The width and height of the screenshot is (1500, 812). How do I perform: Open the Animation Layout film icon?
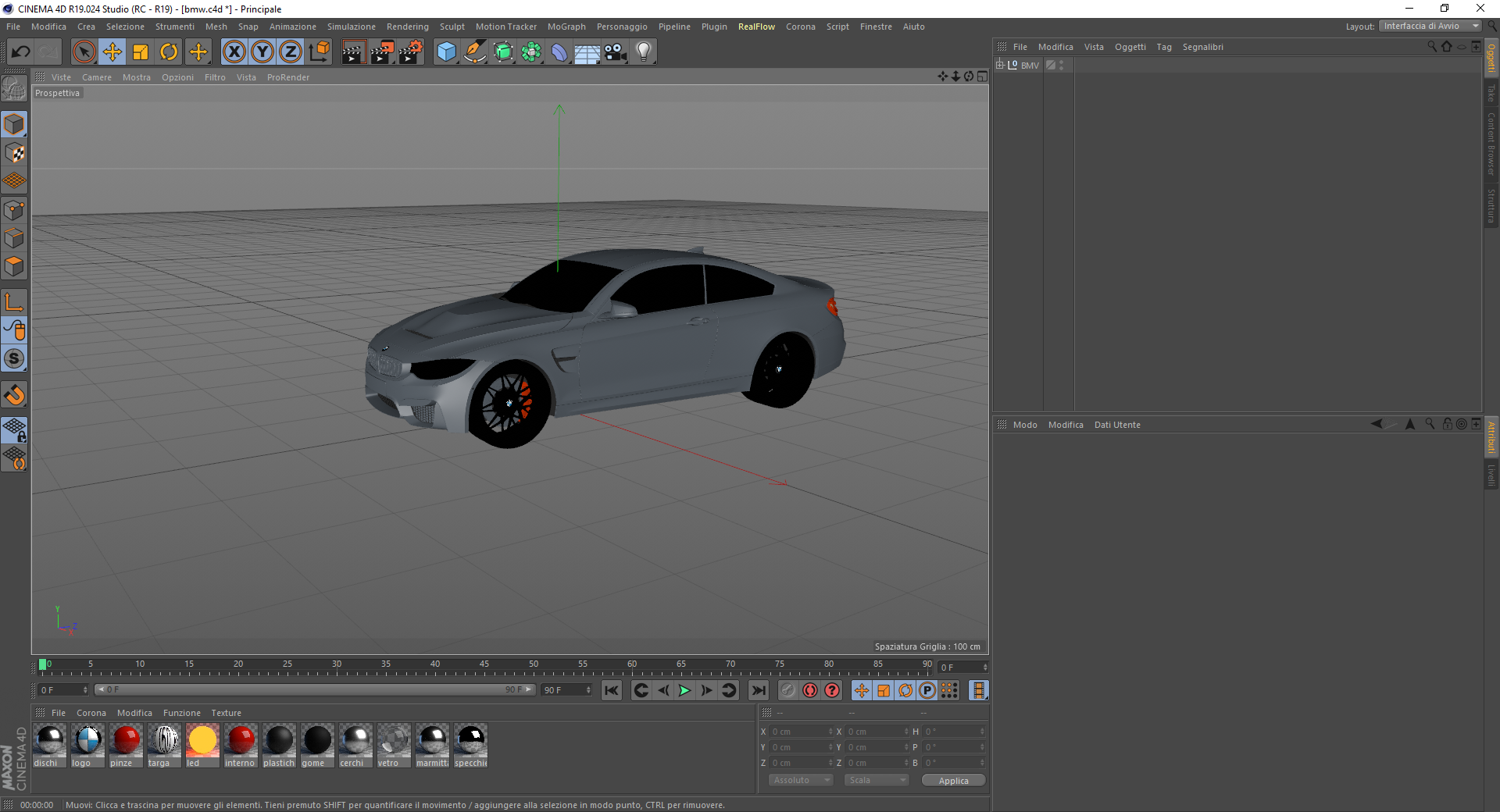(x=978, y=690)
